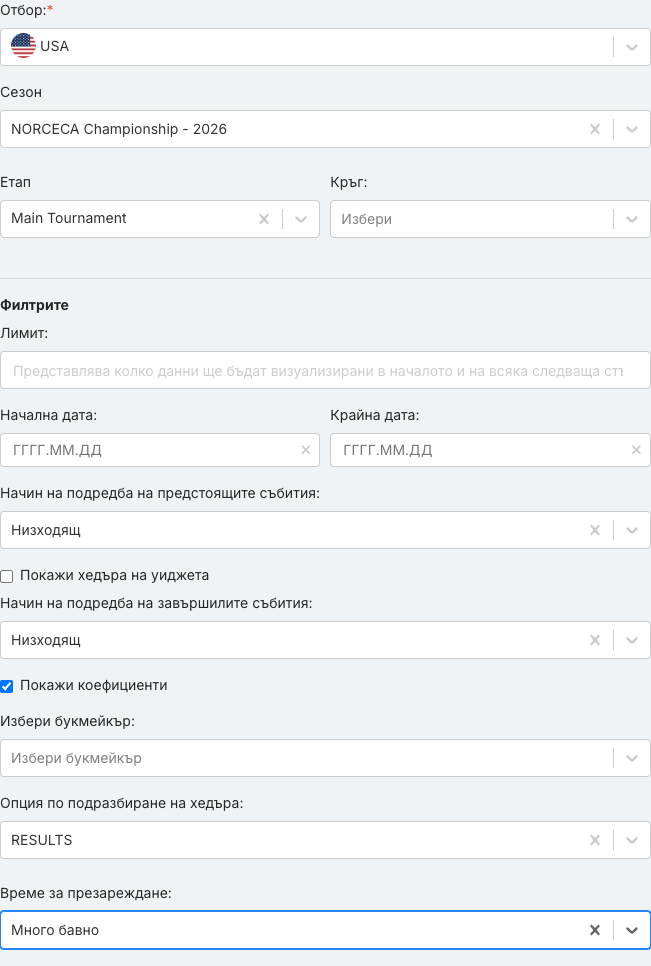Clear the start date field
Viewport: 651px width, 966px height.
(x=305, y=450)
